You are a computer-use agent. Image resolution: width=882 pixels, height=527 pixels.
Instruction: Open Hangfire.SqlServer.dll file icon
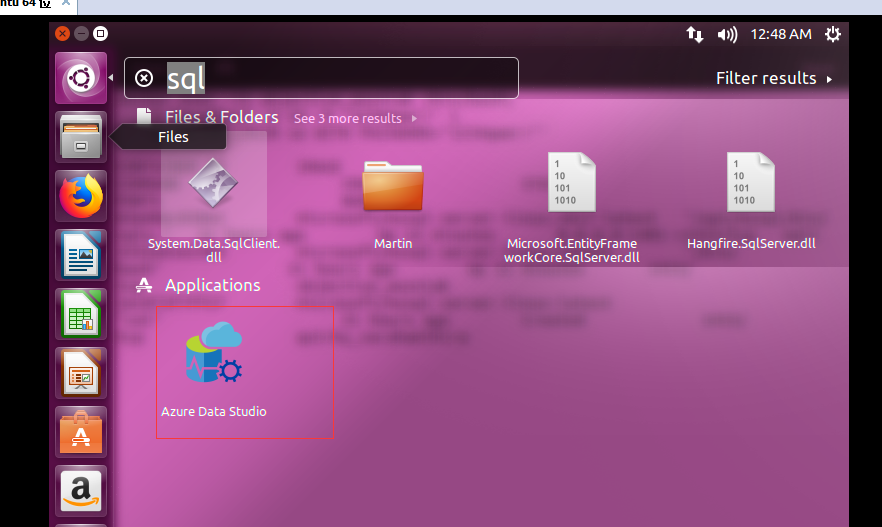coord(750,182)
